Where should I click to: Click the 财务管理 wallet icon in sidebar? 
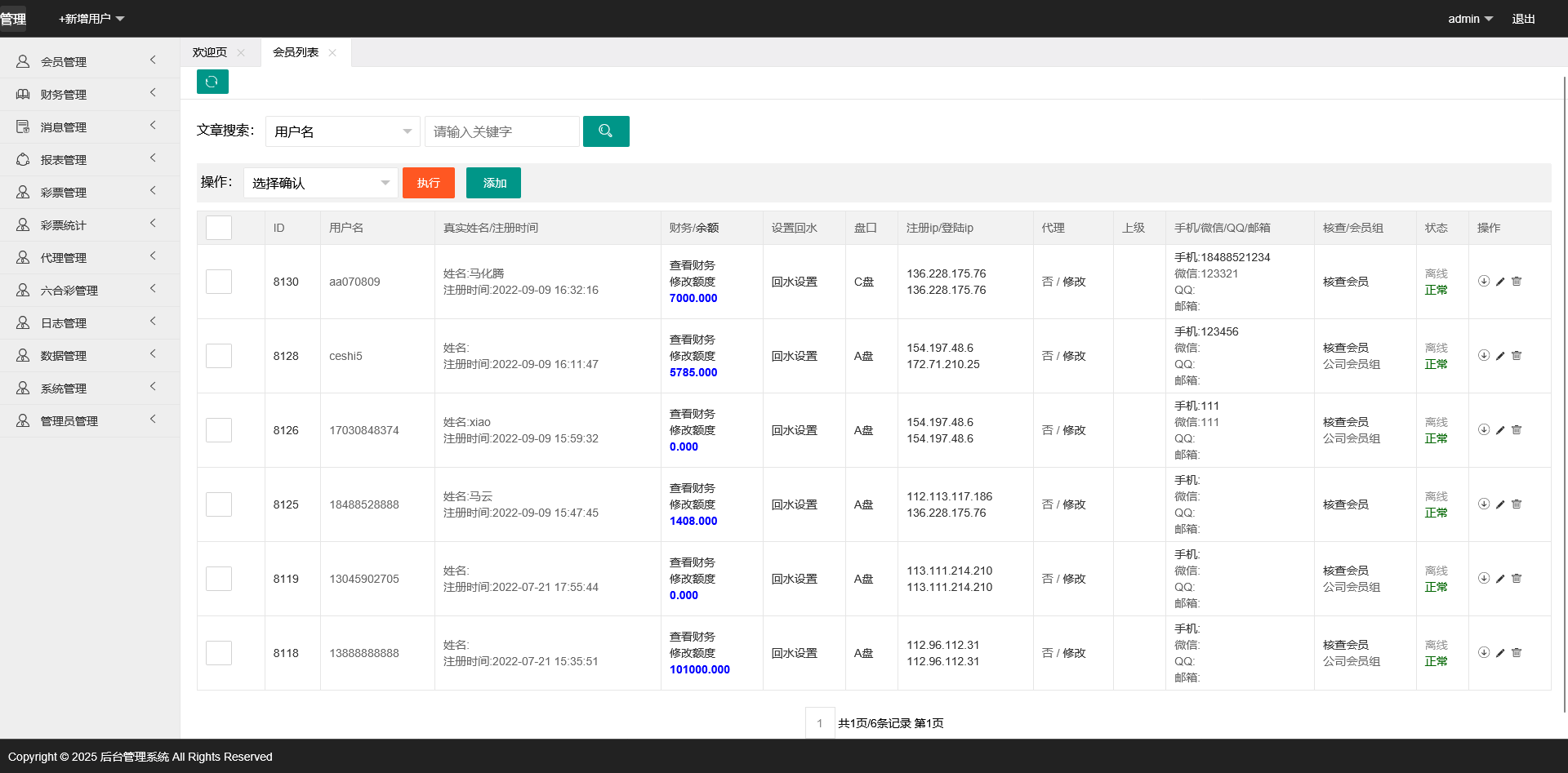tap(22, 93)
